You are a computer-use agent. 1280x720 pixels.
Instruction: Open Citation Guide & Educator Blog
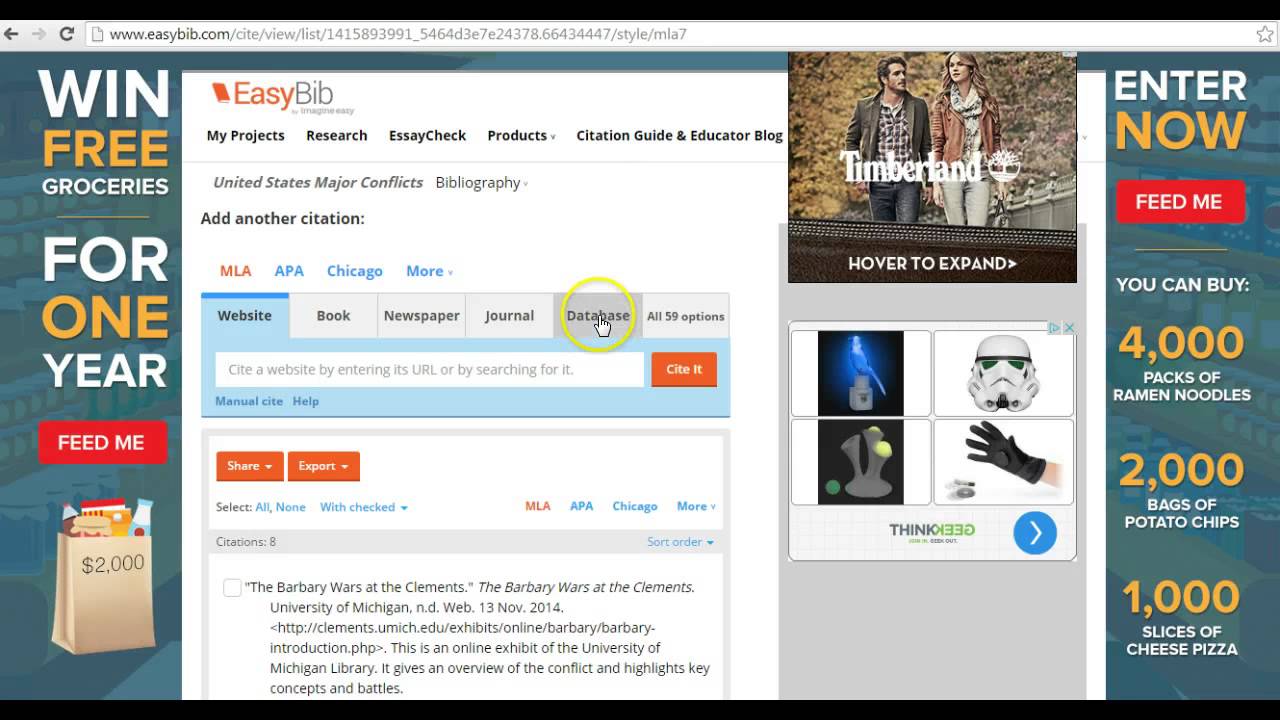(x=680, y=135)
